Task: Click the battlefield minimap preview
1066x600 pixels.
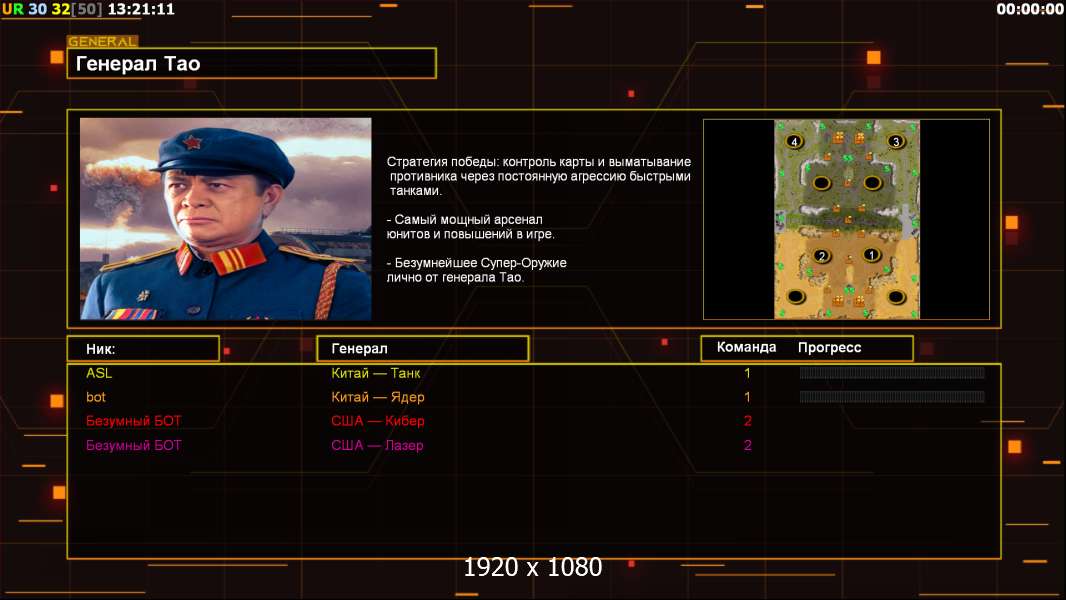Action: [x=846, y=219]
